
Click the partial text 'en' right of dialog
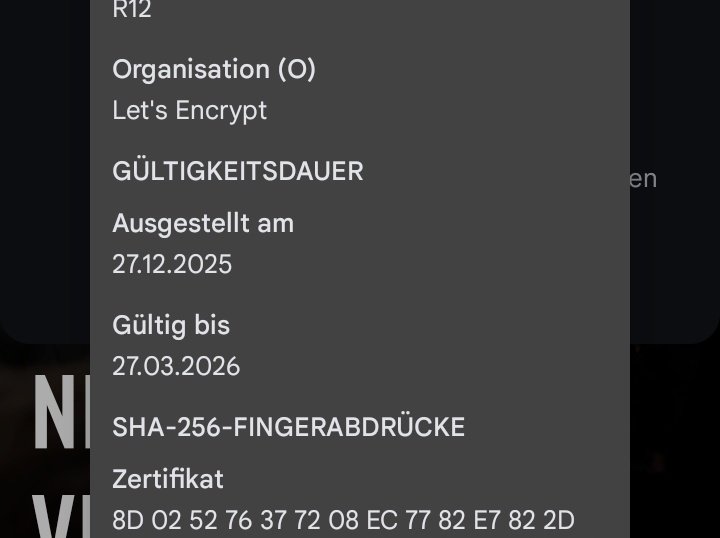pyautogui.click(x=643, y=179)
